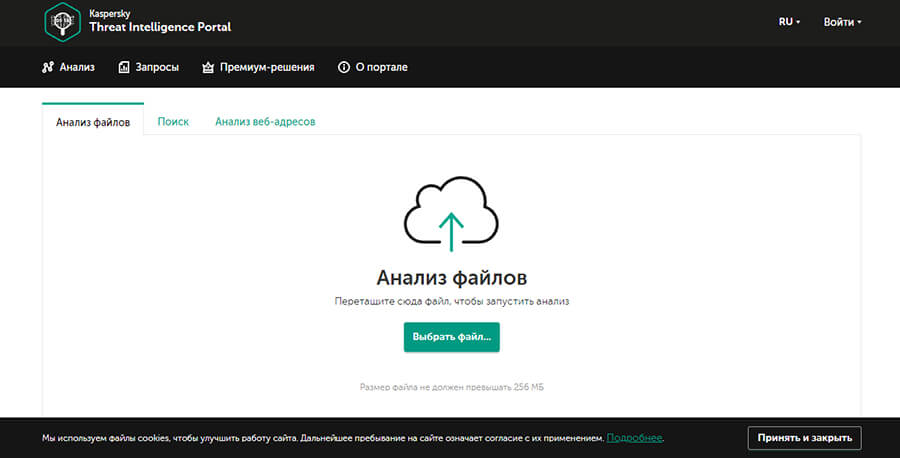Switch to the Поиск tab
Image resolution: width=900 pixels, height=458 pixels.
[x=173, y=121]
